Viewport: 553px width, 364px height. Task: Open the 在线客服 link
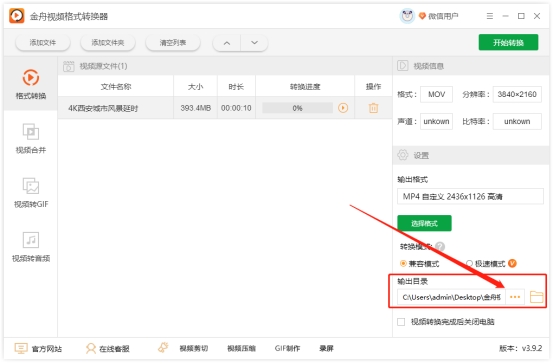(x=114, y=349)
